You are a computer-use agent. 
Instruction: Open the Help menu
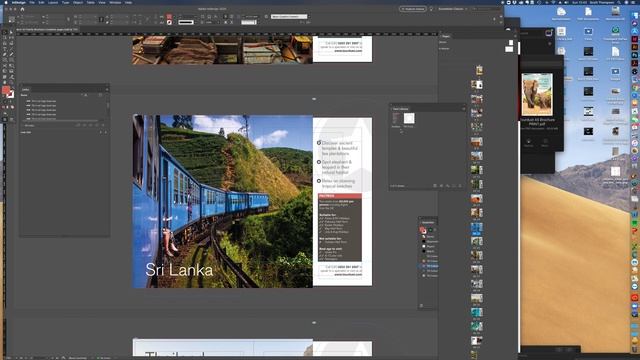click(x=129, y=2)
